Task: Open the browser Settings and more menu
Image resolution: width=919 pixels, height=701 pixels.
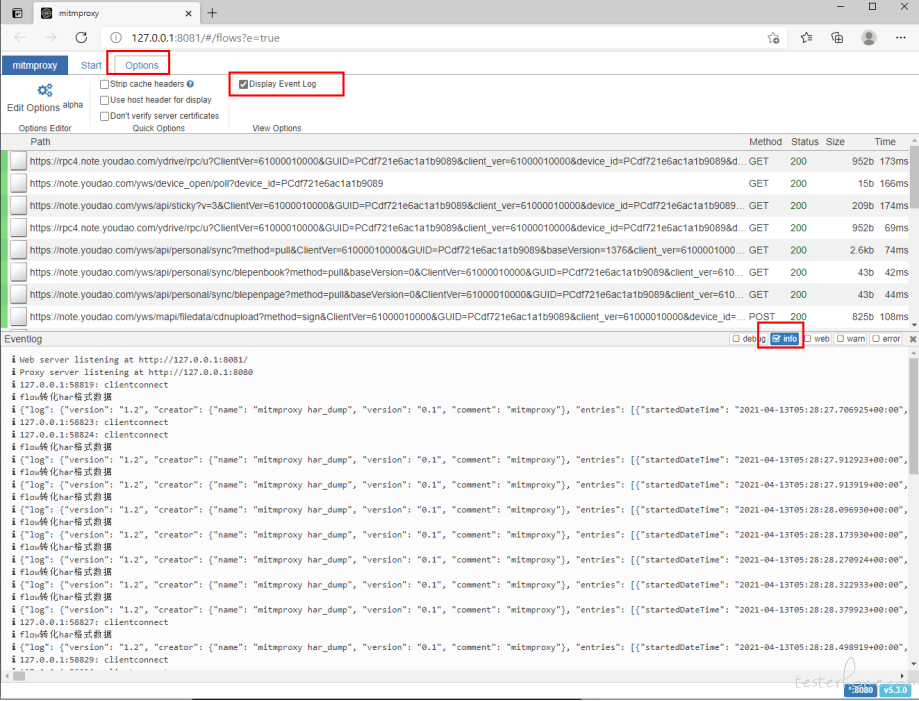Action: point(901,38)
